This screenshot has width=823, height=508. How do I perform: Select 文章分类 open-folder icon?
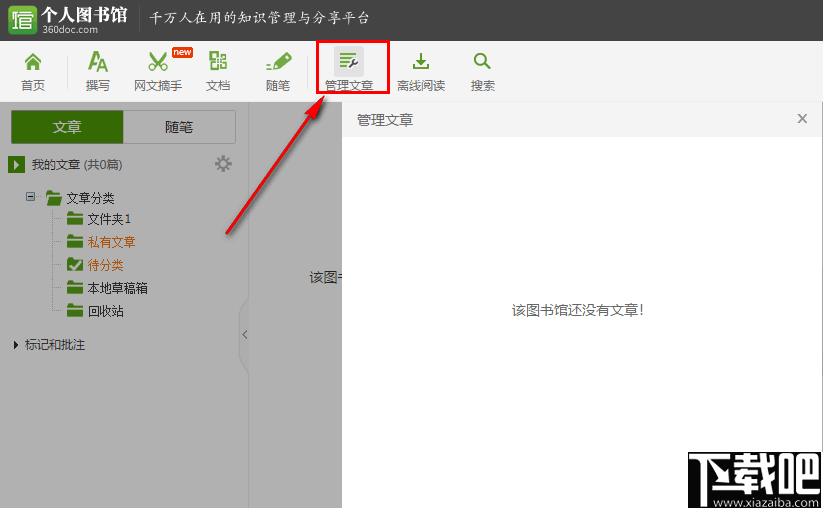54,198
